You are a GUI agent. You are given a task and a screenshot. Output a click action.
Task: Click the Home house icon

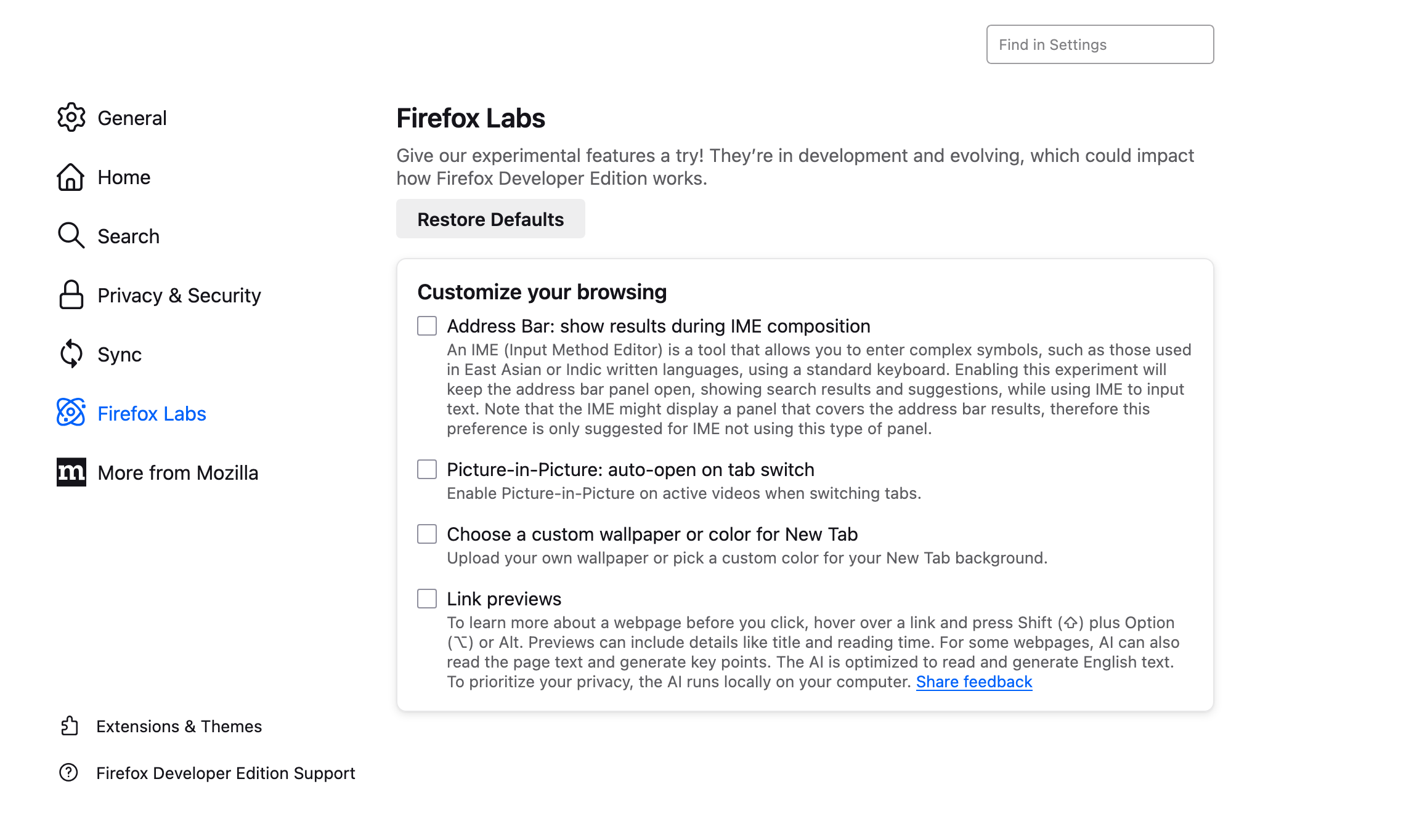tap(71, 177)
